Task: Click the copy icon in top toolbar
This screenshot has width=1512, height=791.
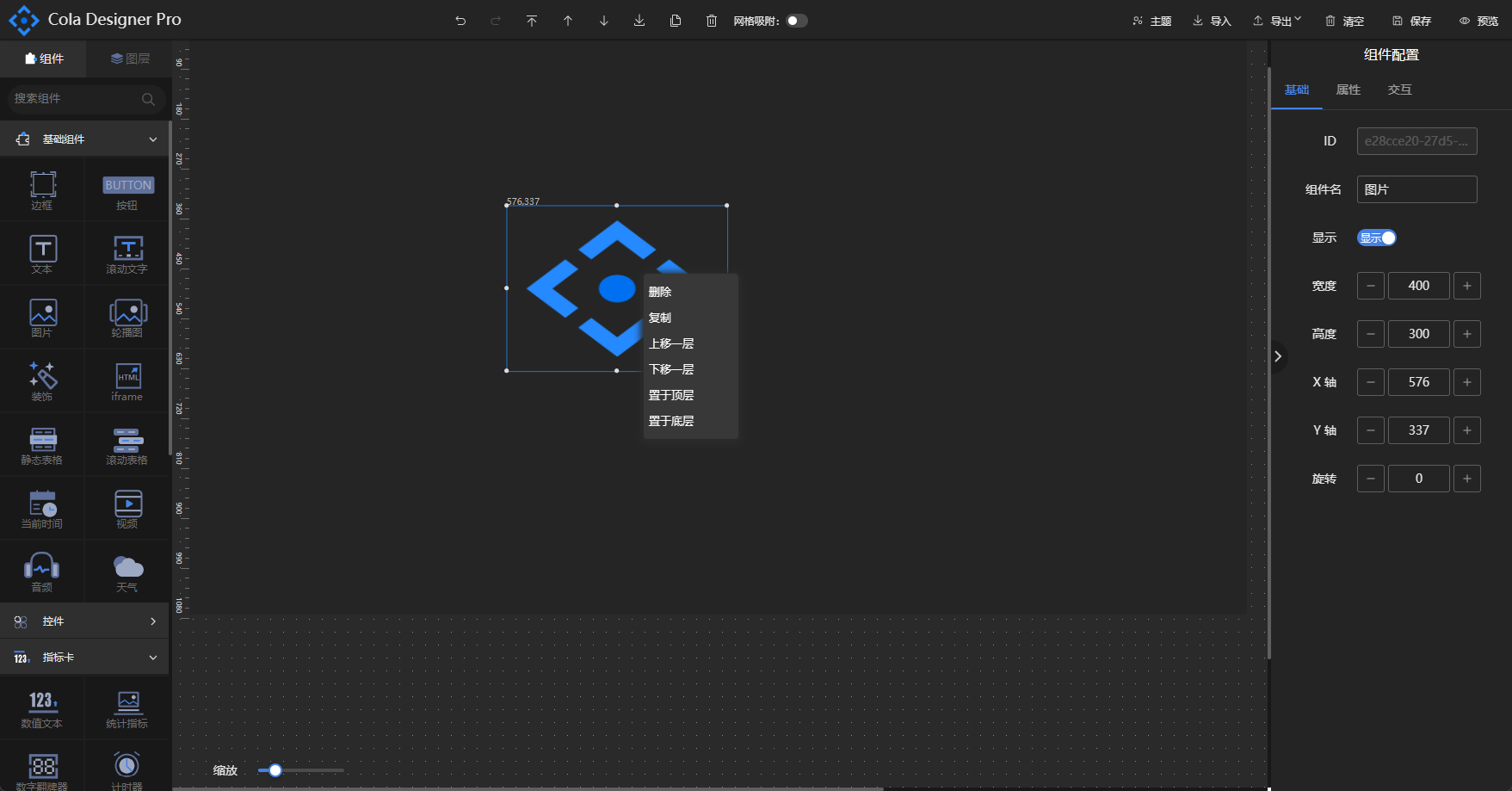Action: click(676, 21)
